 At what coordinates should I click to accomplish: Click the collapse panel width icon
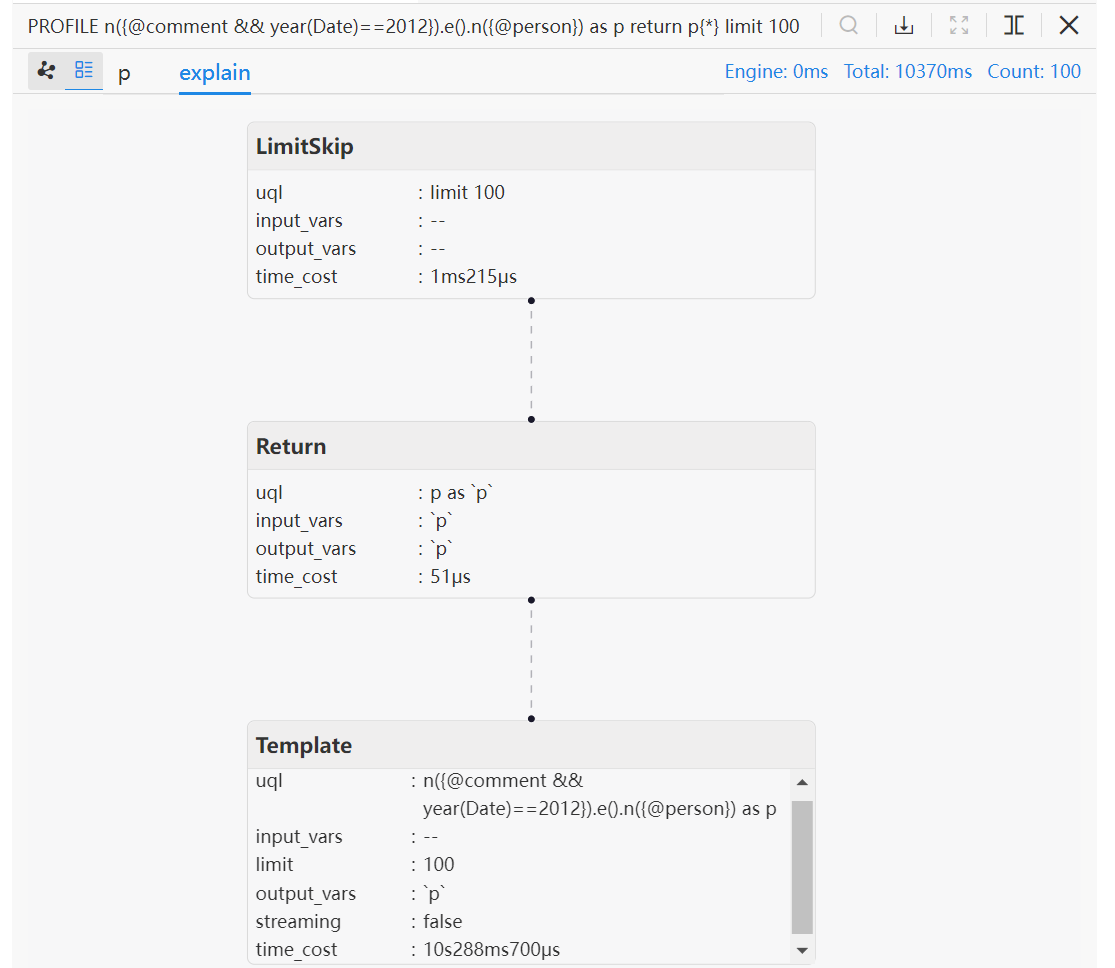point(1014,26)
